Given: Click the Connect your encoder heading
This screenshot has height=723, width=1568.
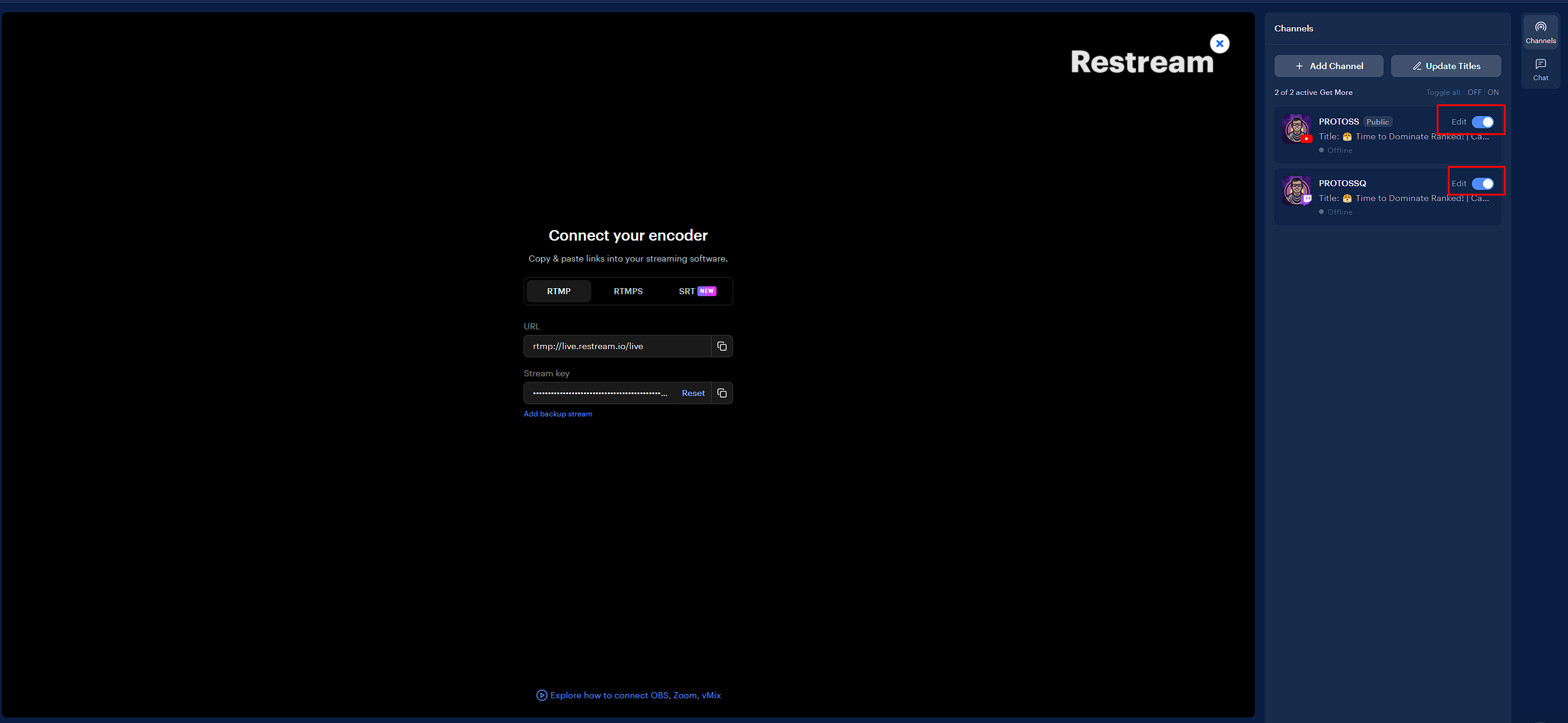Looking at the screenshot, I should [x=628, y=236].
